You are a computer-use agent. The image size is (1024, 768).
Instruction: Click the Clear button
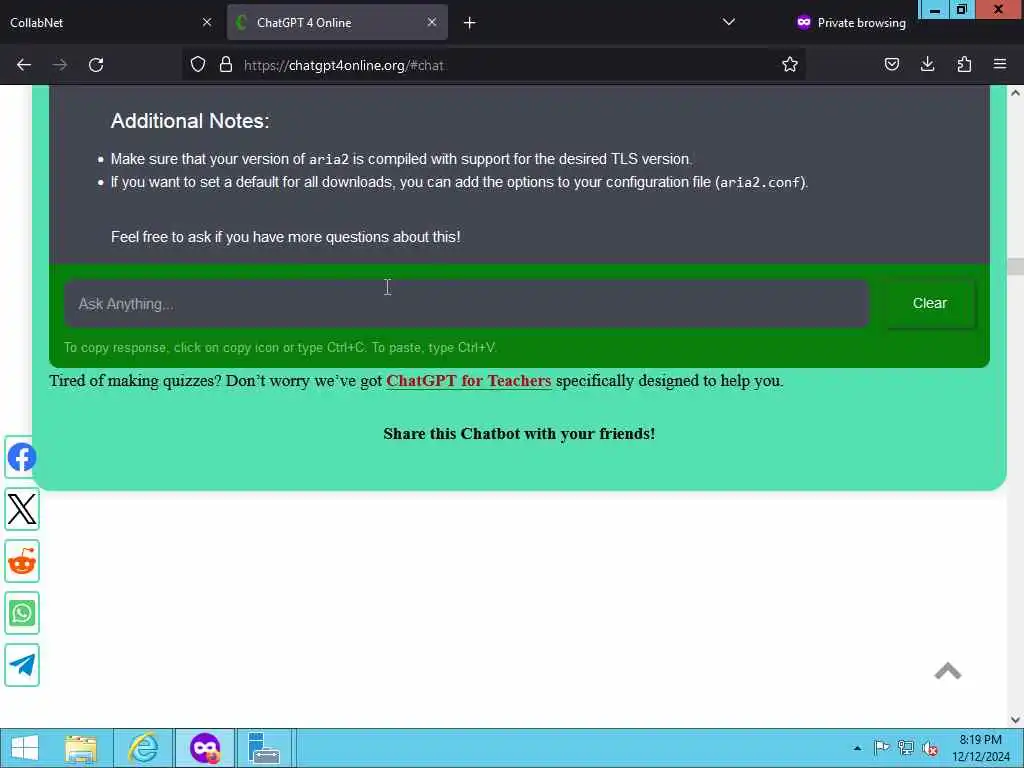click(x=929, y=303)
